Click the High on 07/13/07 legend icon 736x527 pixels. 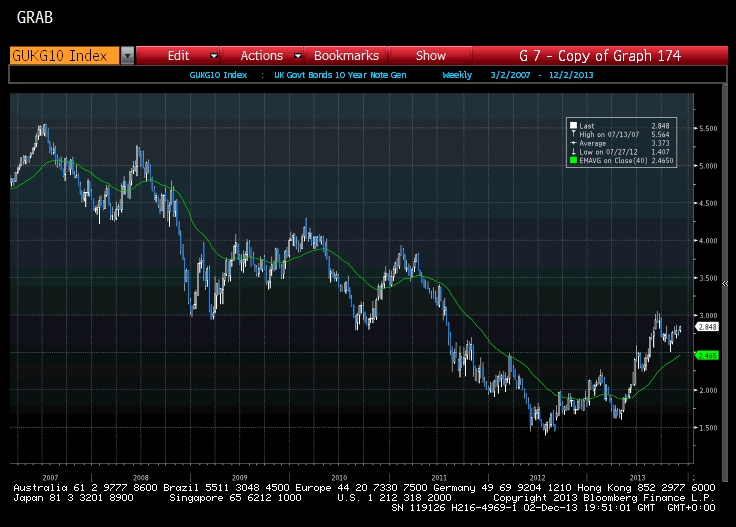tap(573, 134)
